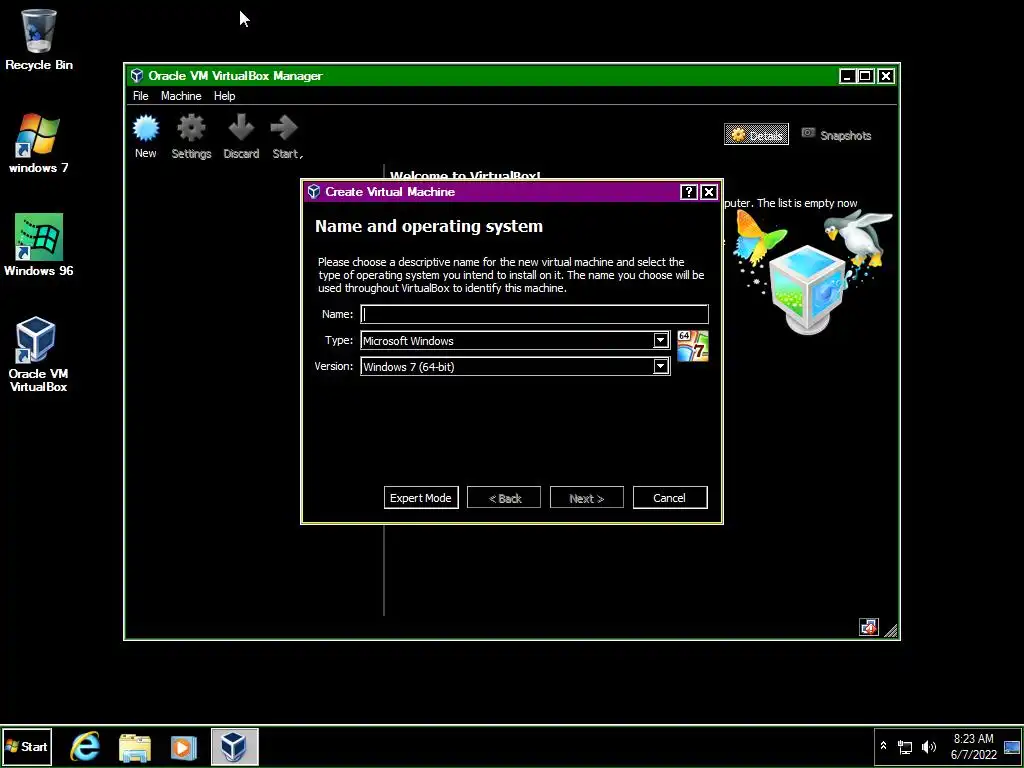Open File Explorer from taskbar
This screenshot has width=1024, height=768.
(x=135, y=746)
